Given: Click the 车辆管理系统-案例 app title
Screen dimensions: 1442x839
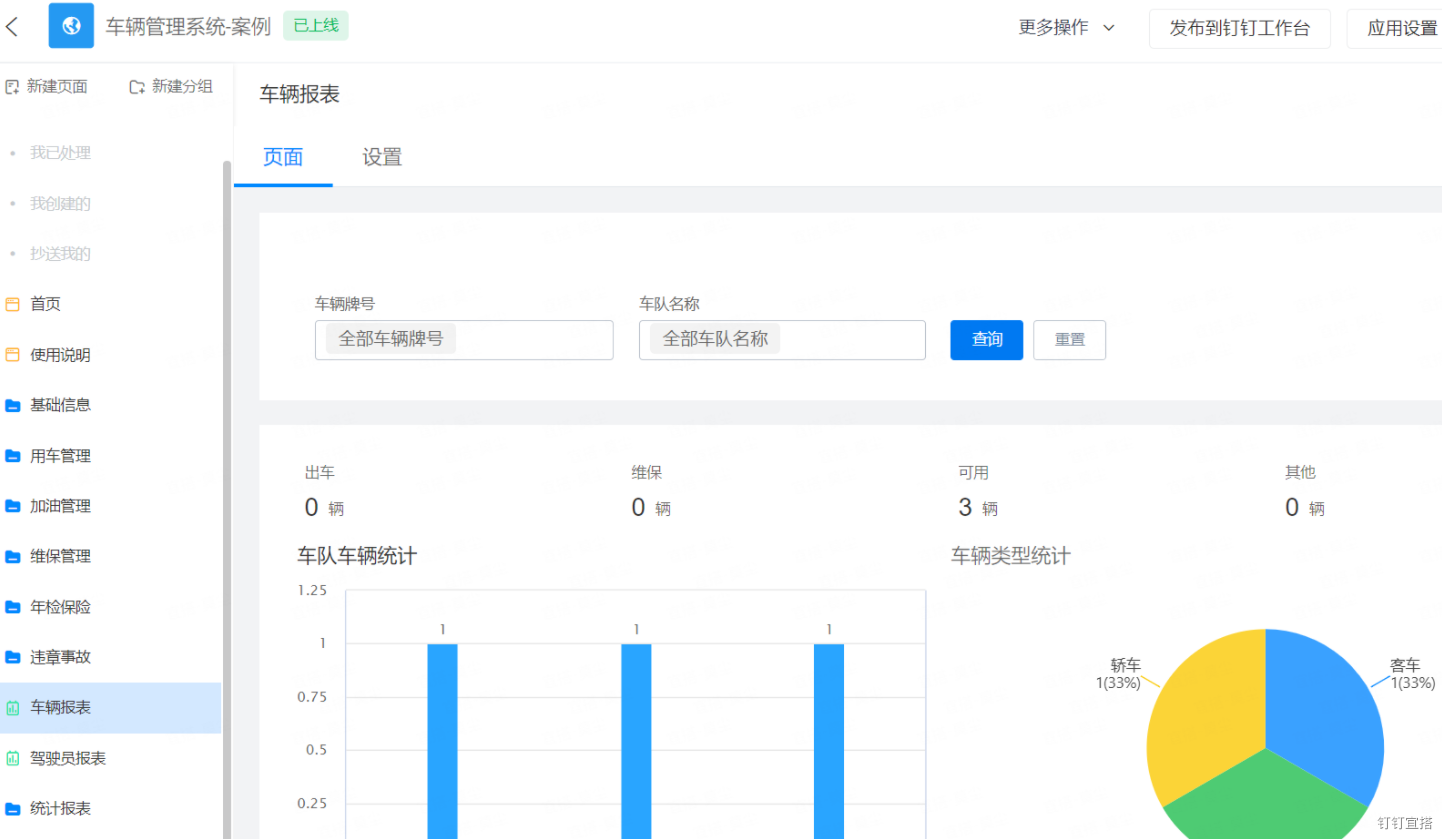Looking at the screenshot, I should (188, 27).
